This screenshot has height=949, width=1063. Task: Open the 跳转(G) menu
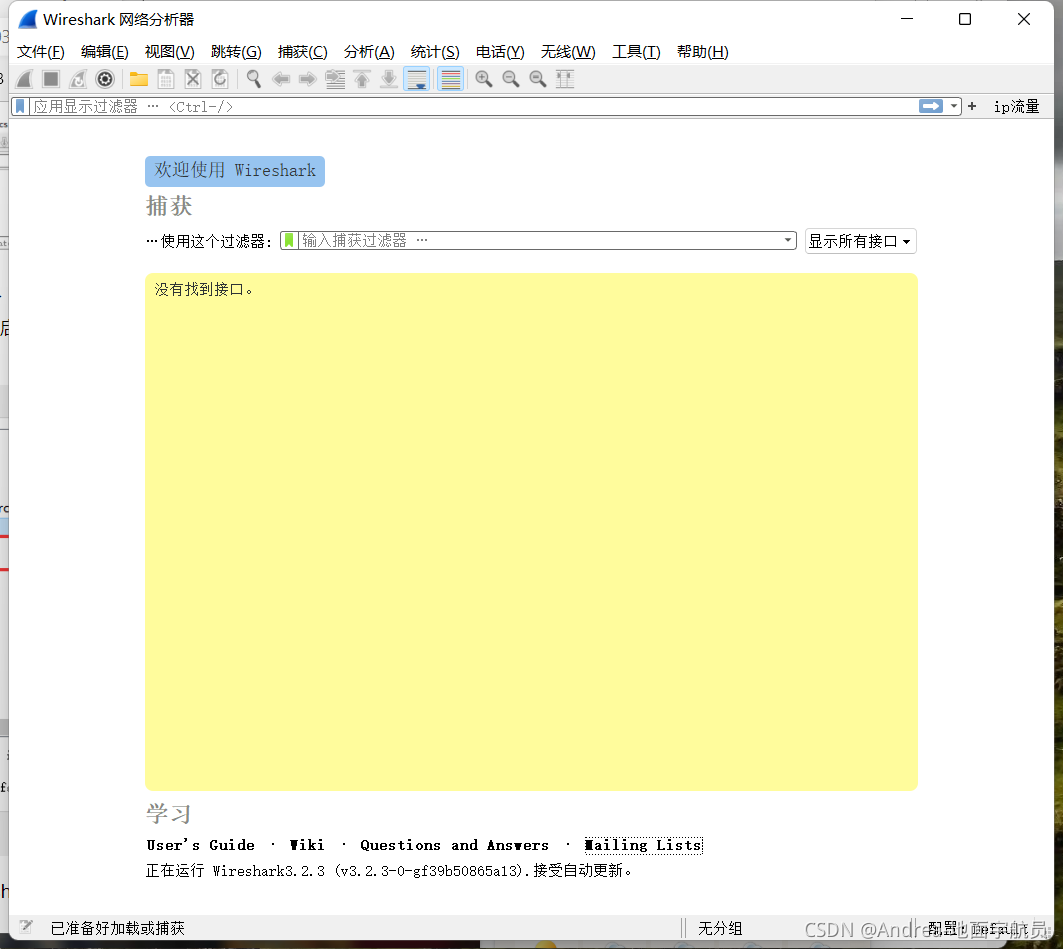(236, 52)
